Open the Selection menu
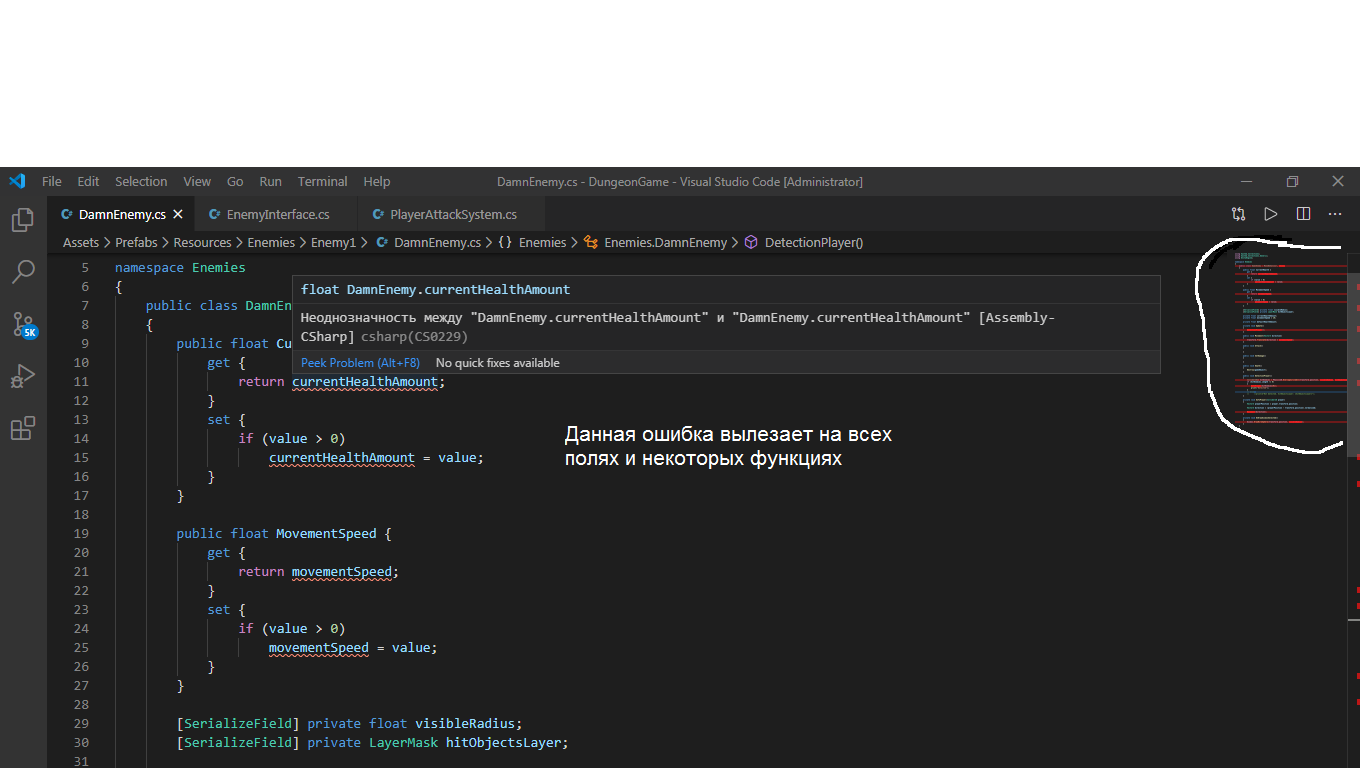1360x768 pixels. [141, 181]
